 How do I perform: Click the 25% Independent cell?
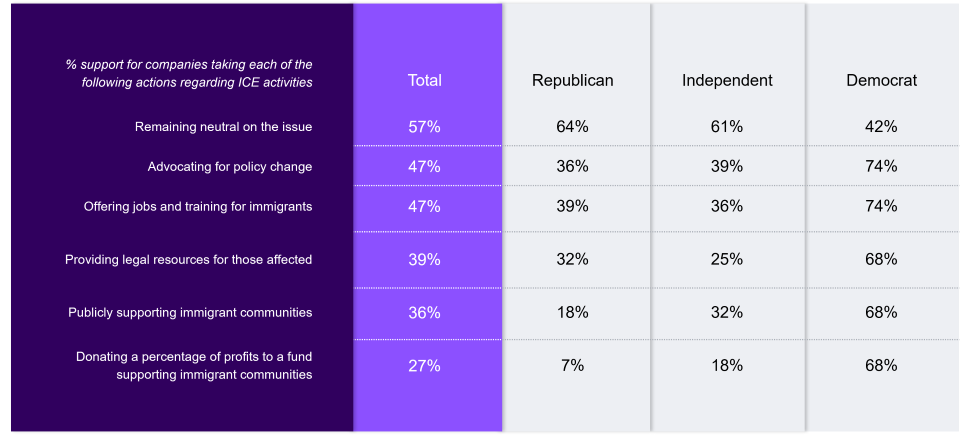[x=727, y=260]
